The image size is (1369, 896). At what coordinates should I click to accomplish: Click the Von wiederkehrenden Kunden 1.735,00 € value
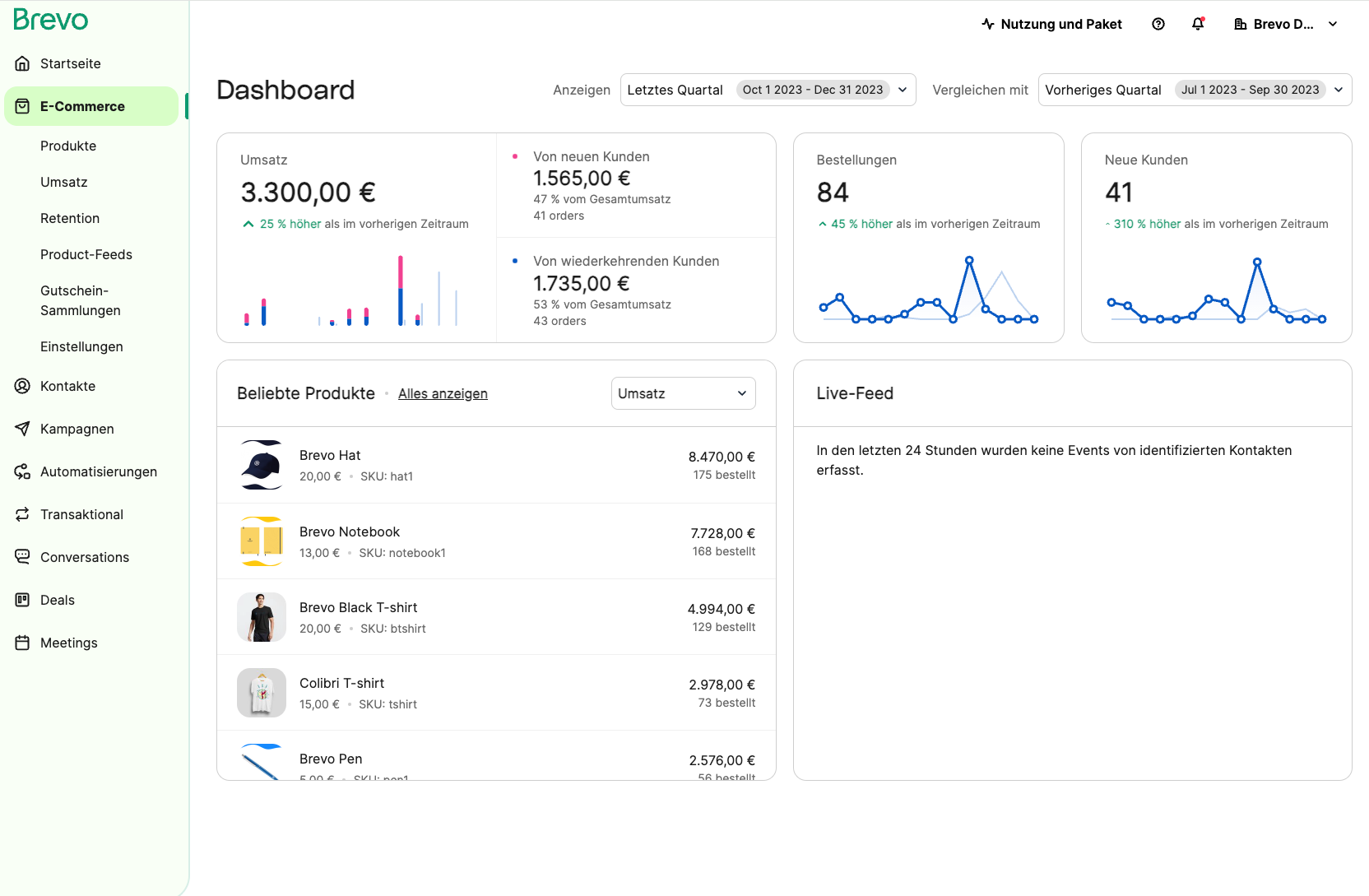click(x=582, y=284)
